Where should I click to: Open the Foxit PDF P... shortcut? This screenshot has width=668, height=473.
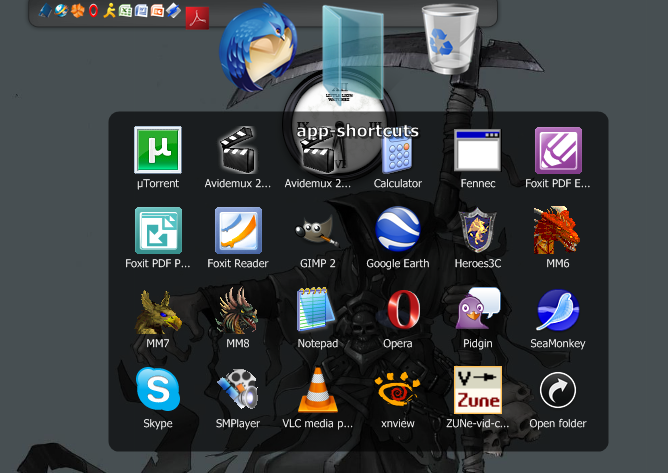click(158, 231)
